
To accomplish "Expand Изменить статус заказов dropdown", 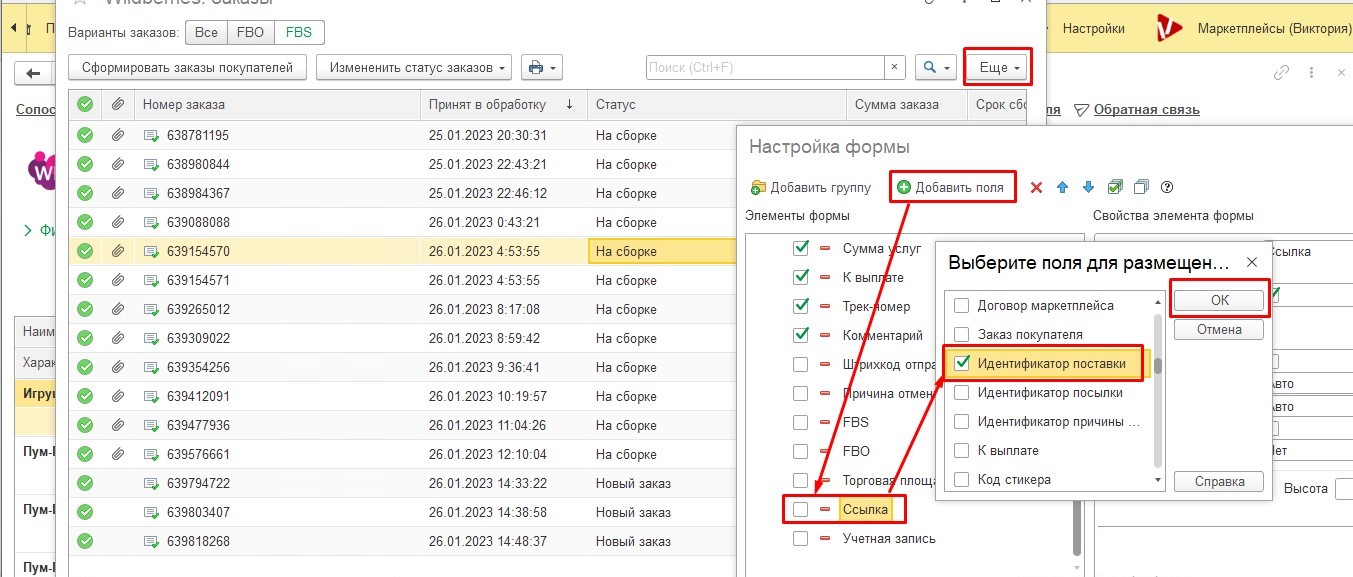I will 414,67.
